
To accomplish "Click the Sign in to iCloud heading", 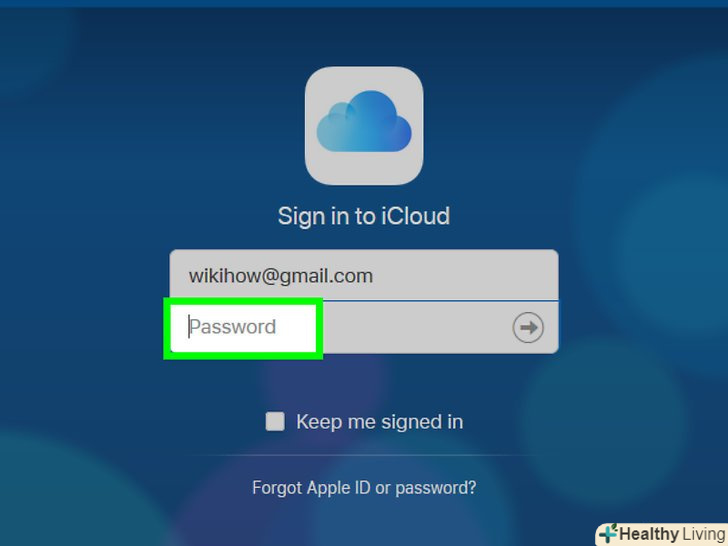I will (x=364, y=216).
